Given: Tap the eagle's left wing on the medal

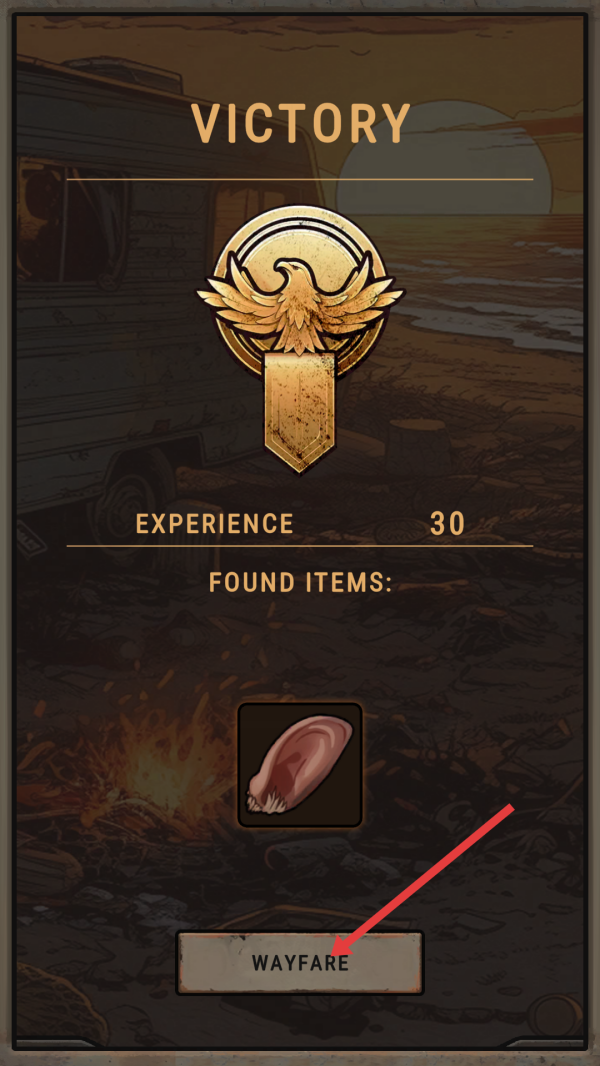Looking at the screenshot, I should [x=233, y=299].
